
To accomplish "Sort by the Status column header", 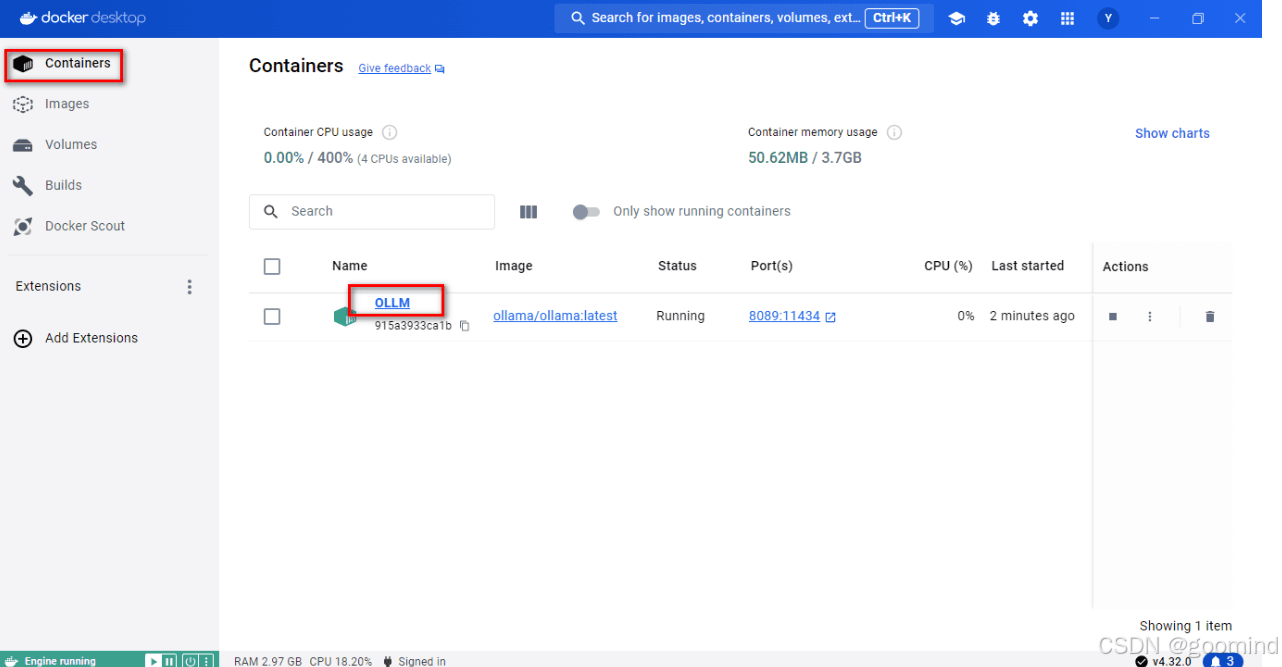I will (x=677, y=266).
